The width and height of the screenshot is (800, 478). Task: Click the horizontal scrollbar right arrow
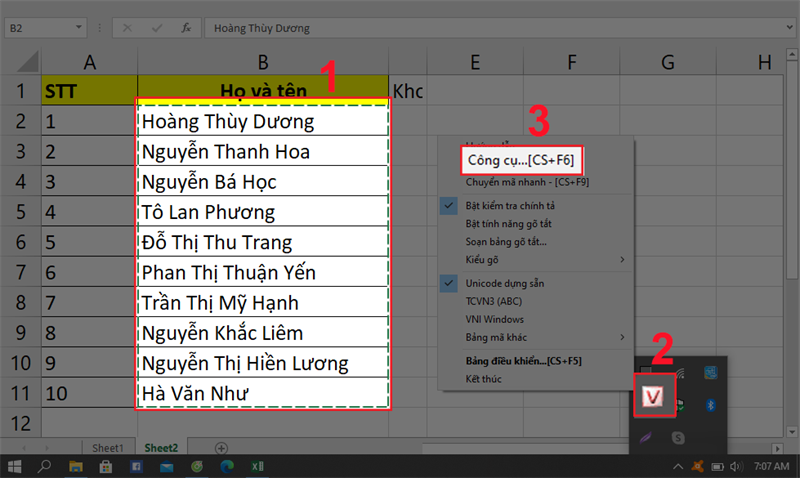pos(778,449)
